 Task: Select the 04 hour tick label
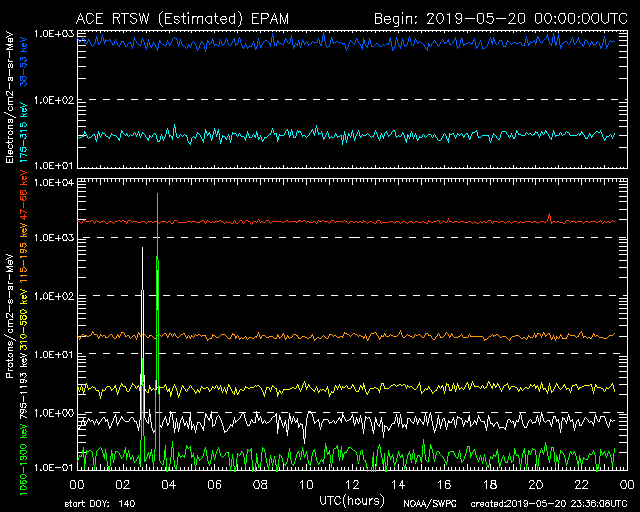169,484
